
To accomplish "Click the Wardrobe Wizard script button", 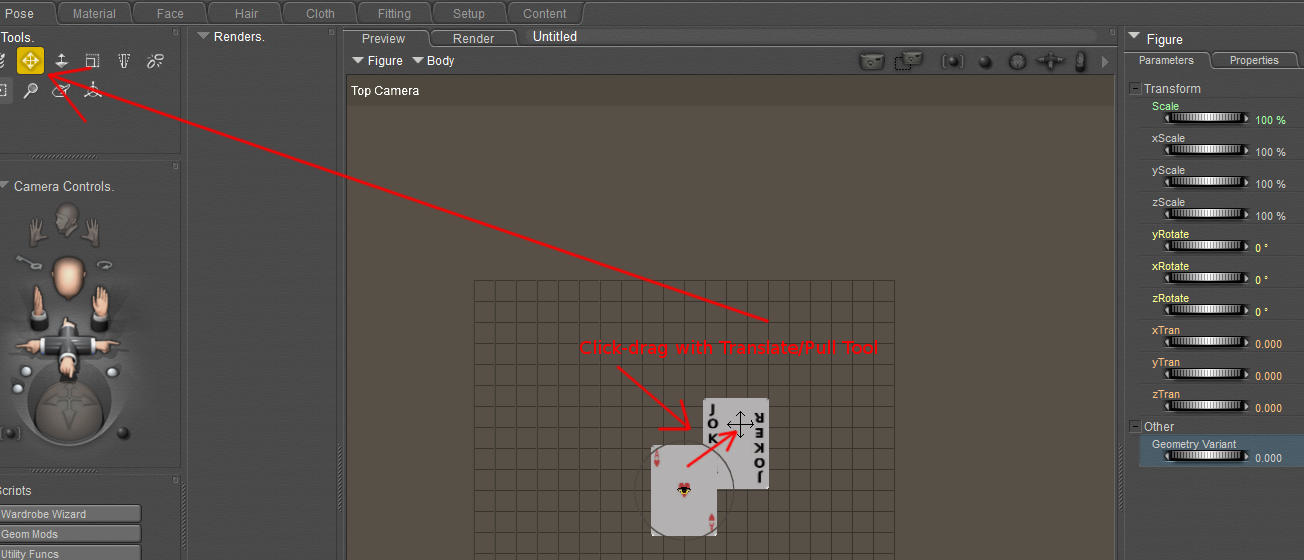I will [70, 514].
